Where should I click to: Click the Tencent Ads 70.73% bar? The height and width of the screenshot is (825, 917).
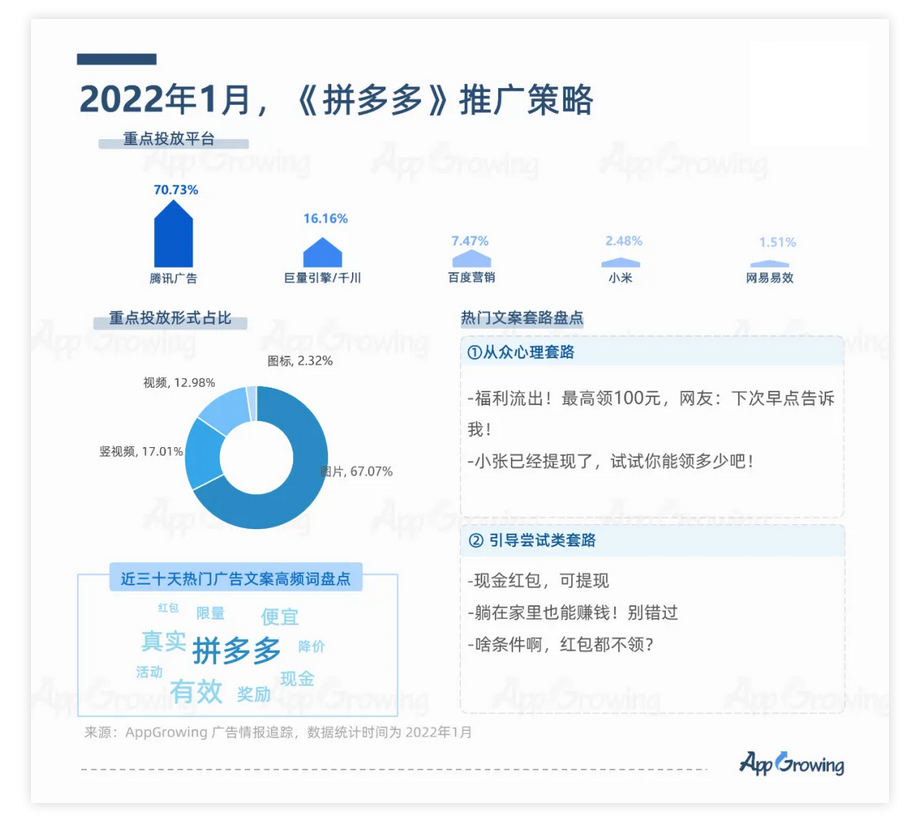coord(173,236)
